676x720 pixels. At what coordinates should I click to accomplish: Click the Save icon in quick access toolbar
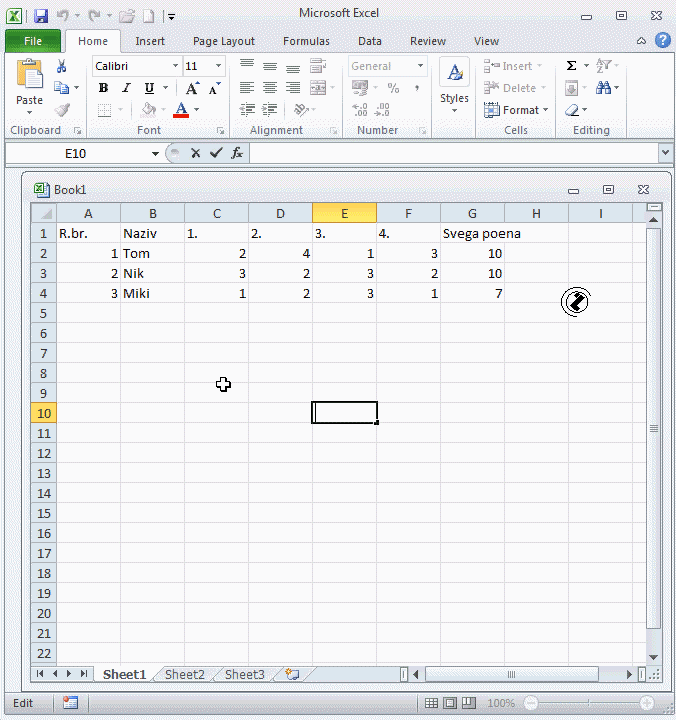point(41,16)
